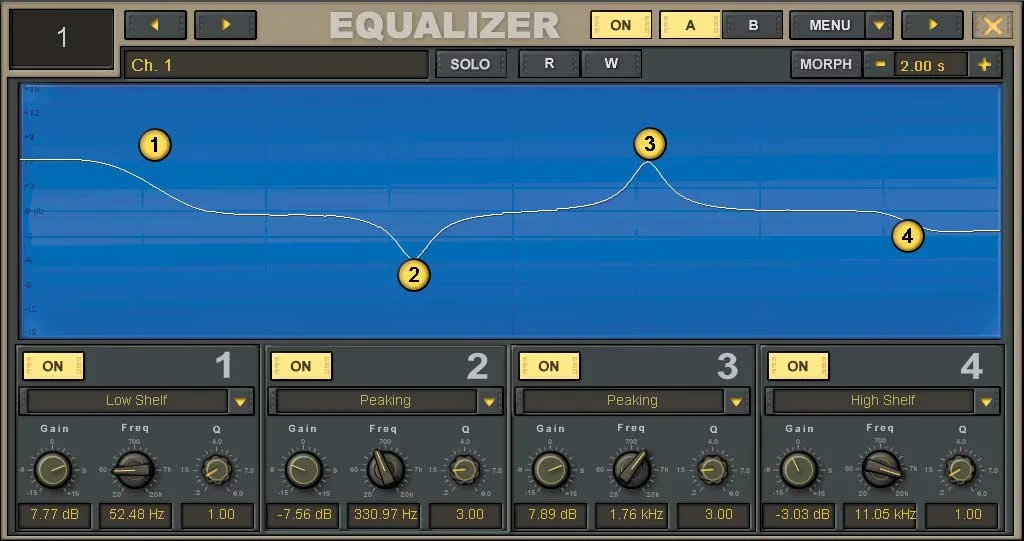Click band 1 Q value 1.00 field
1024x541 pixels.
[218, 515]
